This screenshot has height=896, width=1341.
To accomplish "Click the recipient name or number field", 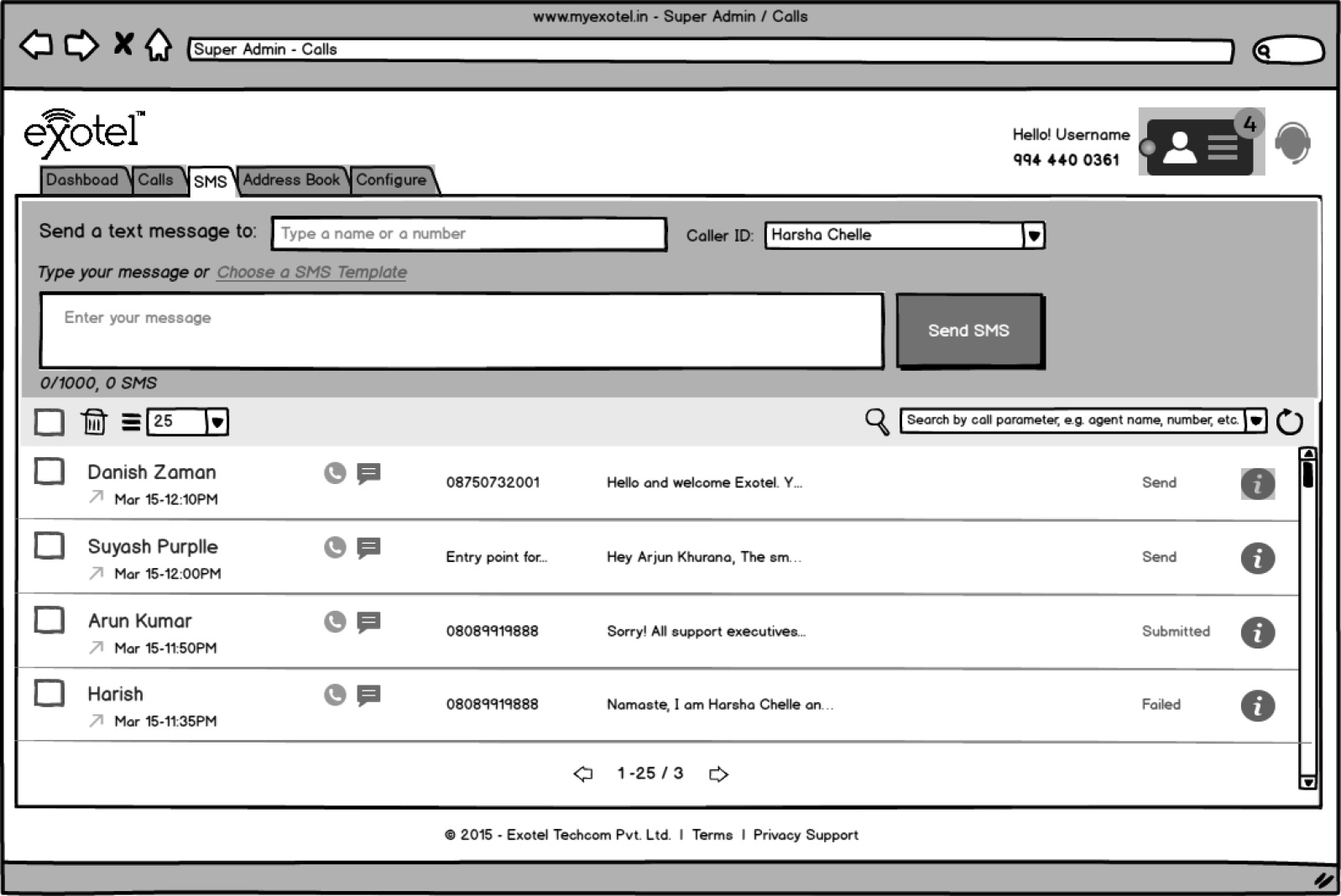I will point(469,234).
